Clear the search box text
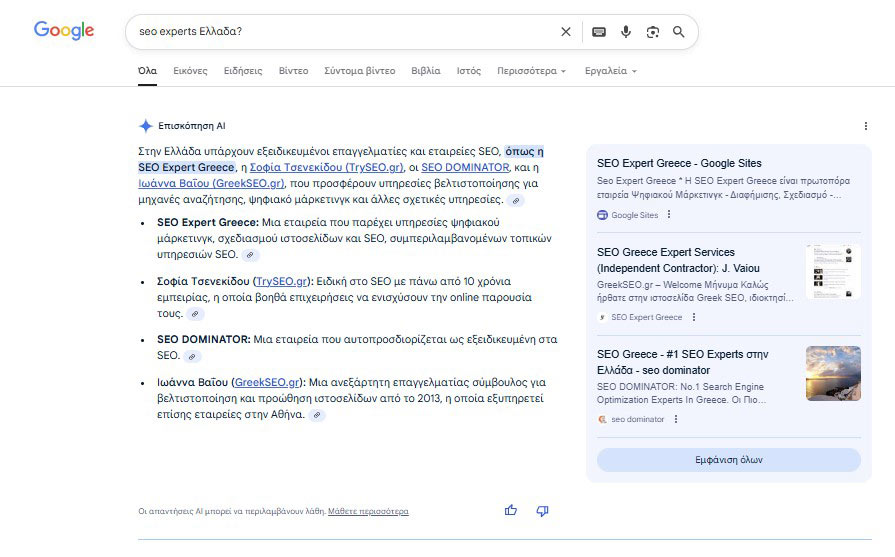Screen dimensions: 895x557 coord(566,32)
